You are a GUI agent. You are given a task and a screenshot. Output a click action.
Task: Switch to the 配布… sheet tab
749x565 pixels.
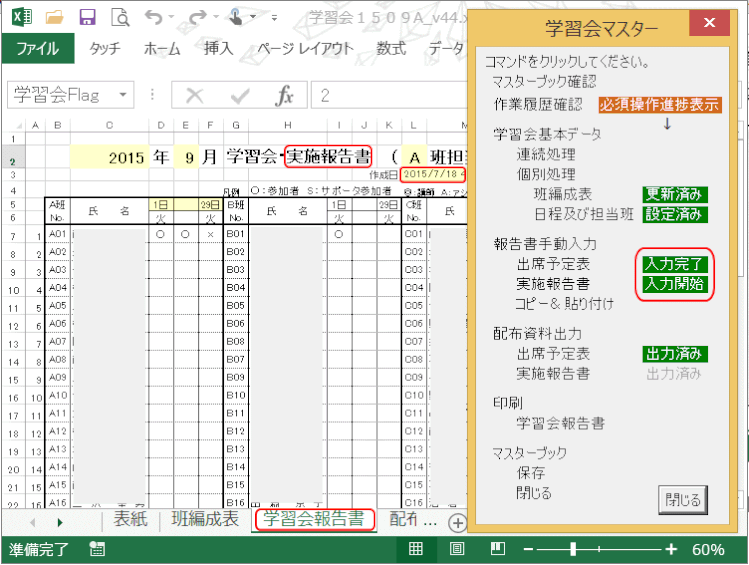click(413, 519)
